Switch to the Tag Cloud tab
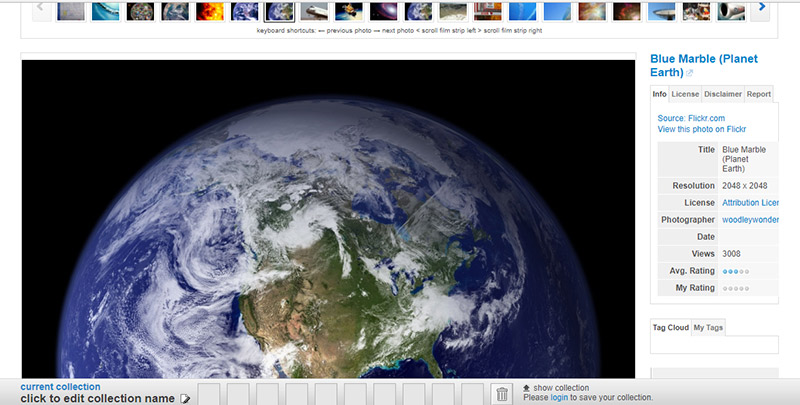 (670, 327)
